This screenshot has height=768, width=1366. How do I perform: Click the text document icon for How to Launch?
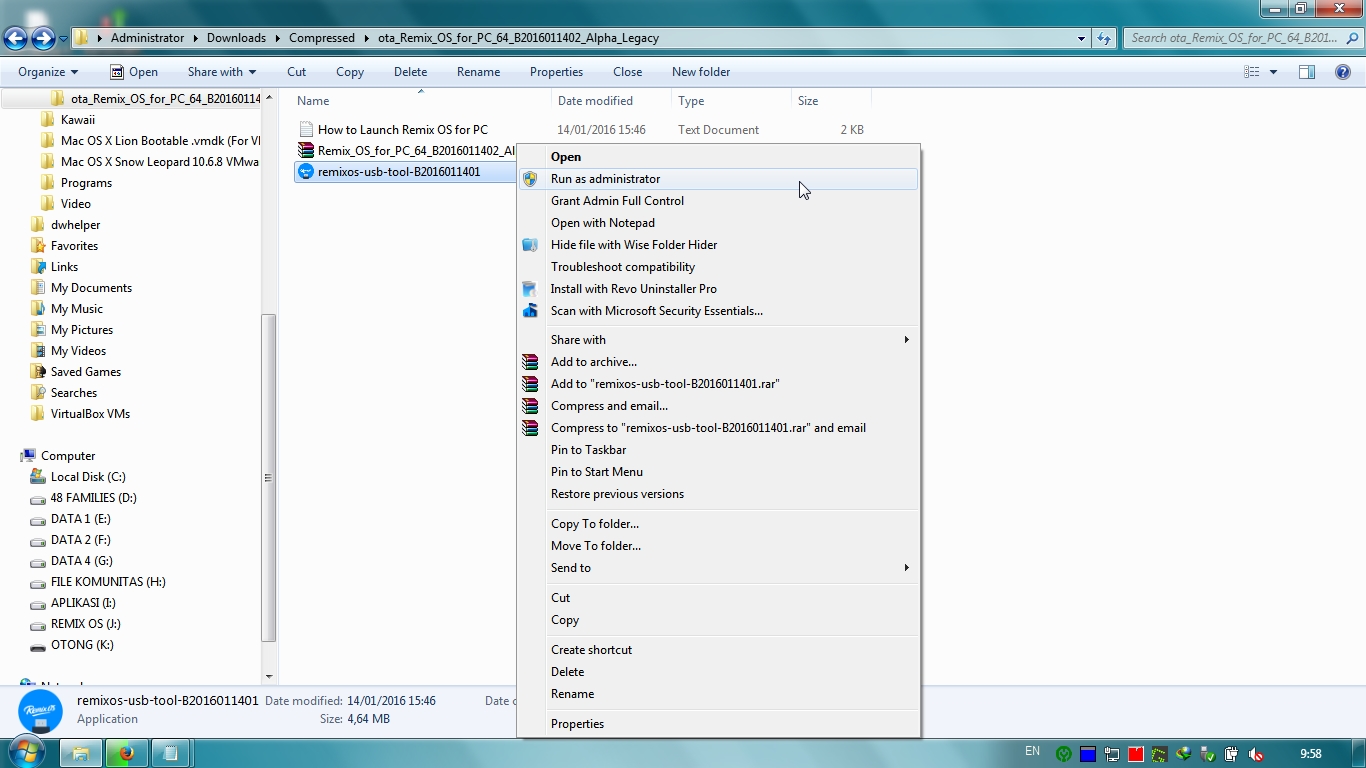tap(307, 130)
